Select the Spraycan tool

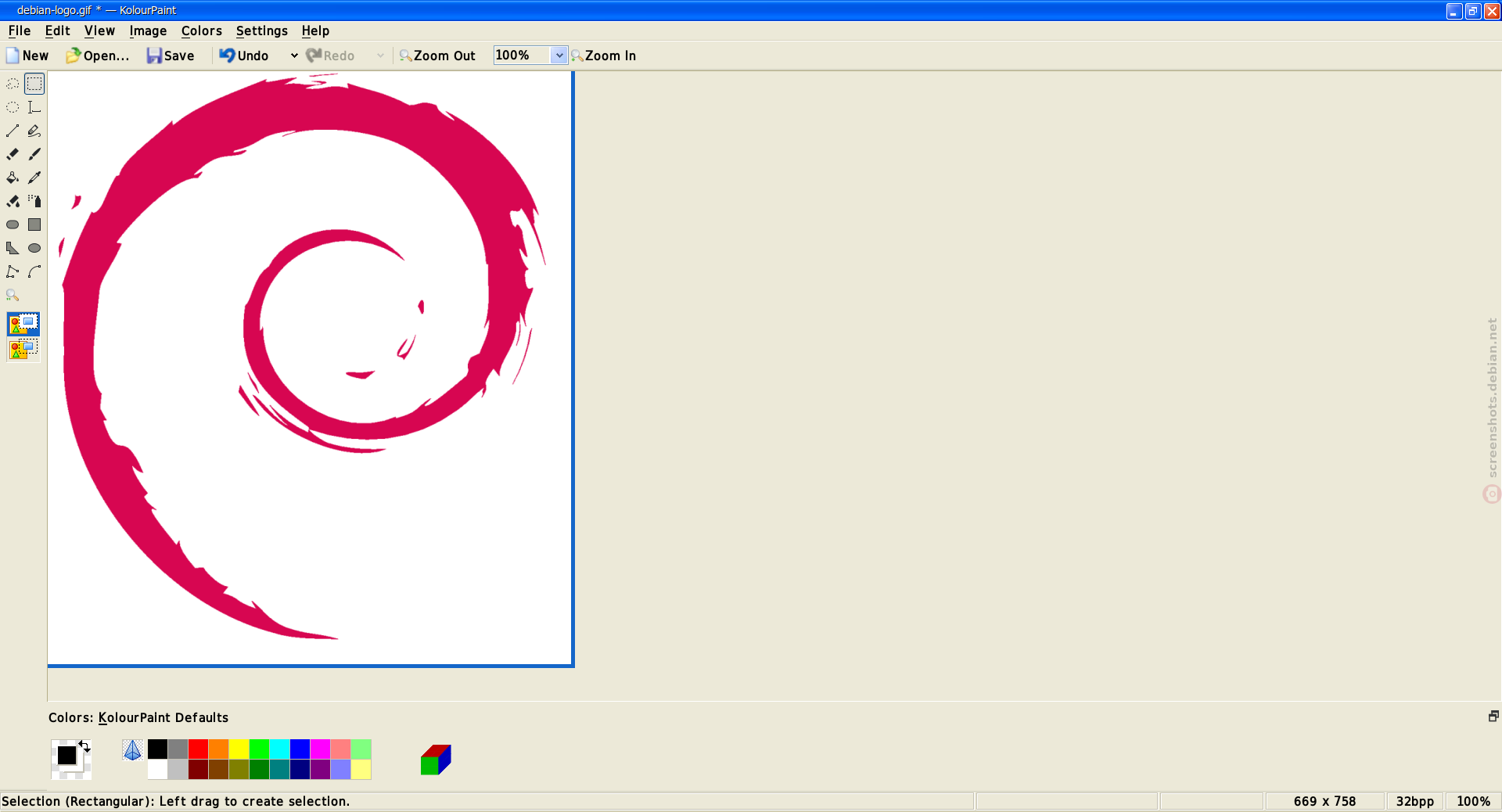click(34, 201)
